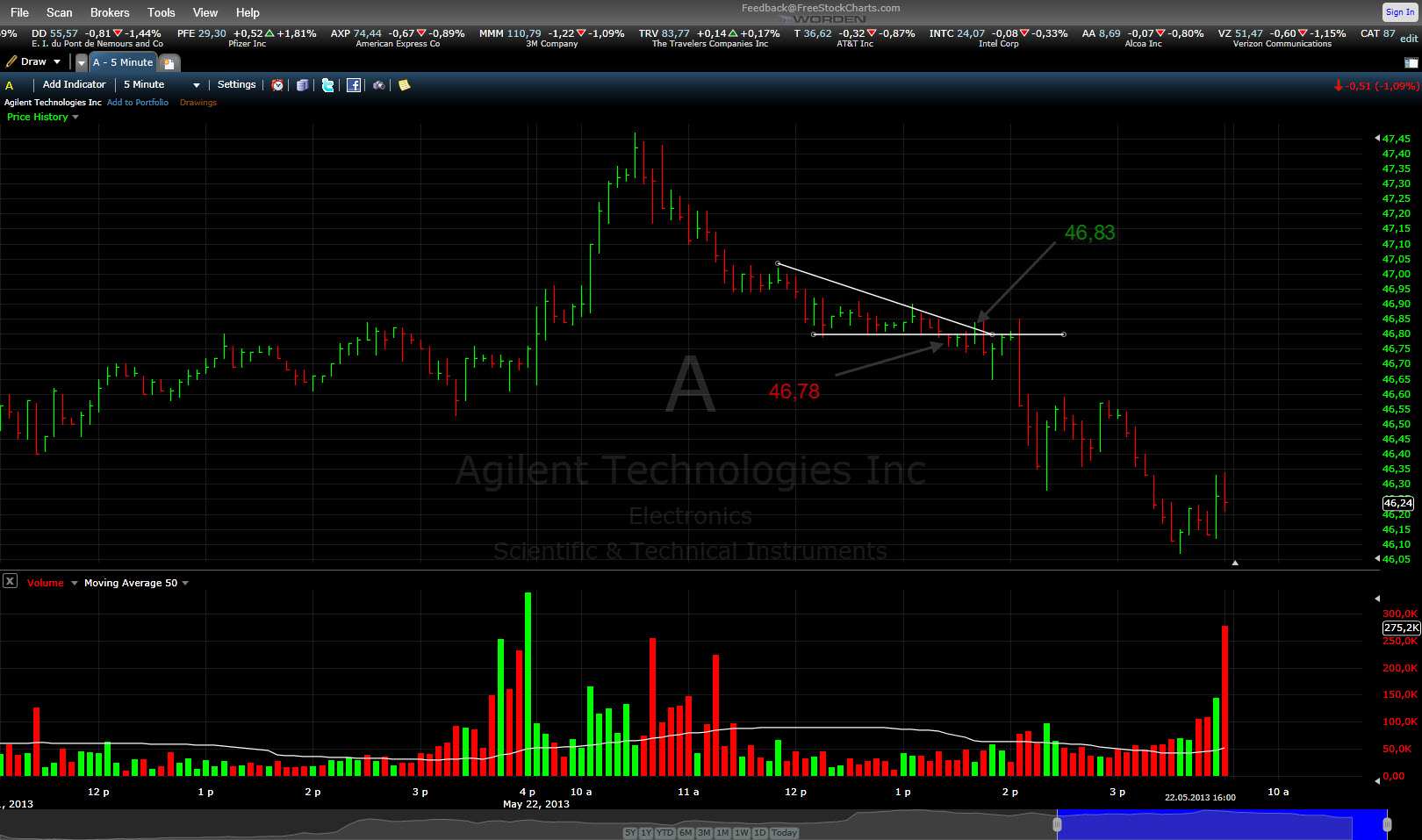Grab the left timeline range handle
Viewport: 1422px width, 840px height.
point(1057,824)
